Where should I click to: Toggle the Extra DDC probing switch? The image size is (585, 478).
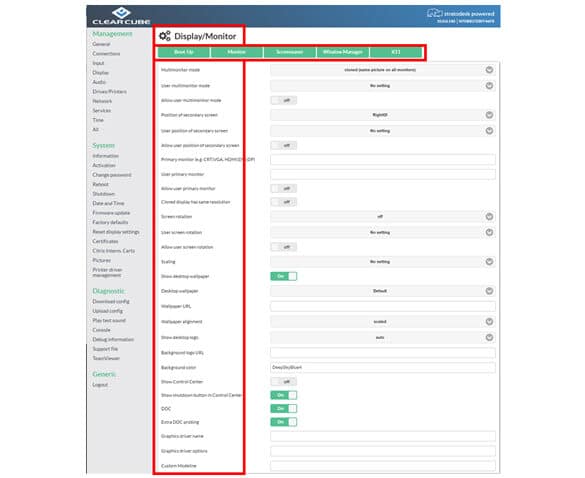point(284,422)
